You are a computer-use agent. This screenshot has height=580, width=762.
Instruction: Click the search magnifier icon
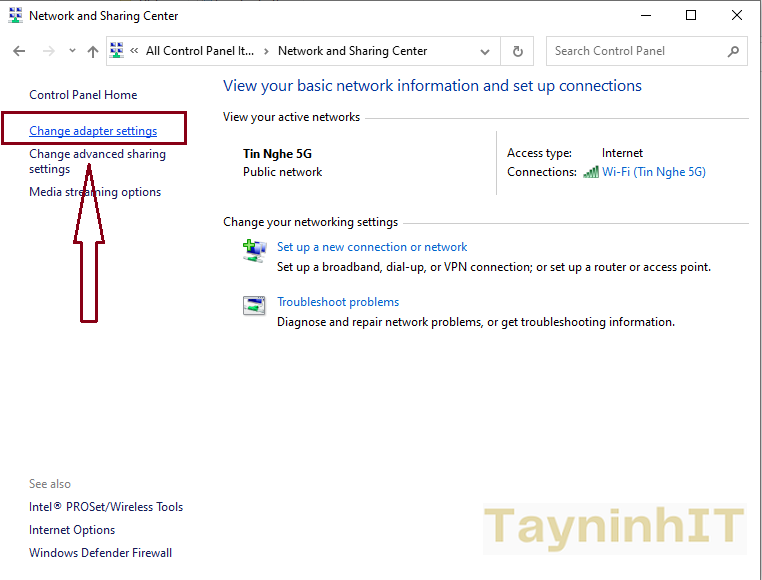coord(733,51)
